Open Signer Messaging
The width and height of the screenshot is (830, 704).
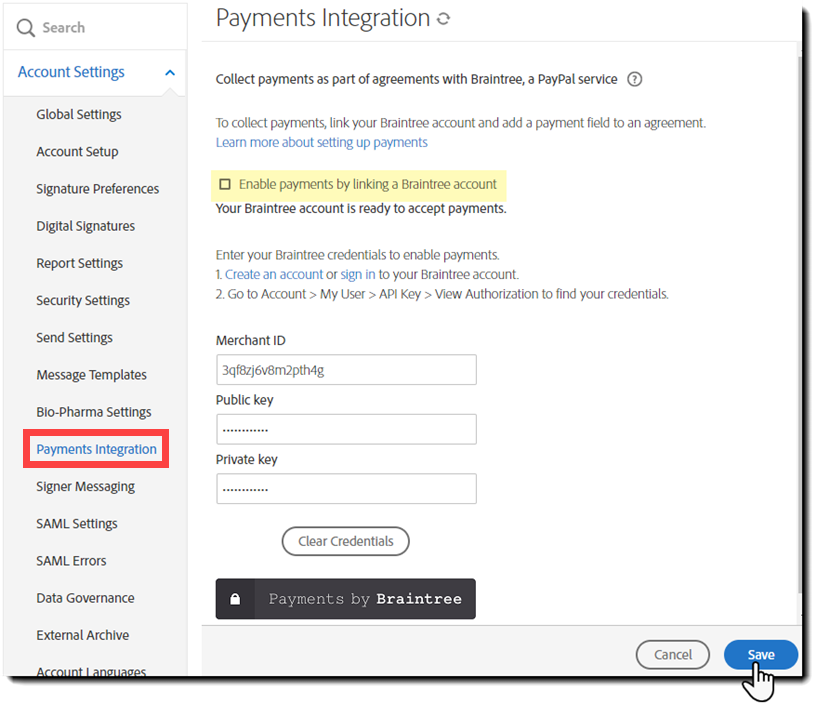(x=85, y=486)
